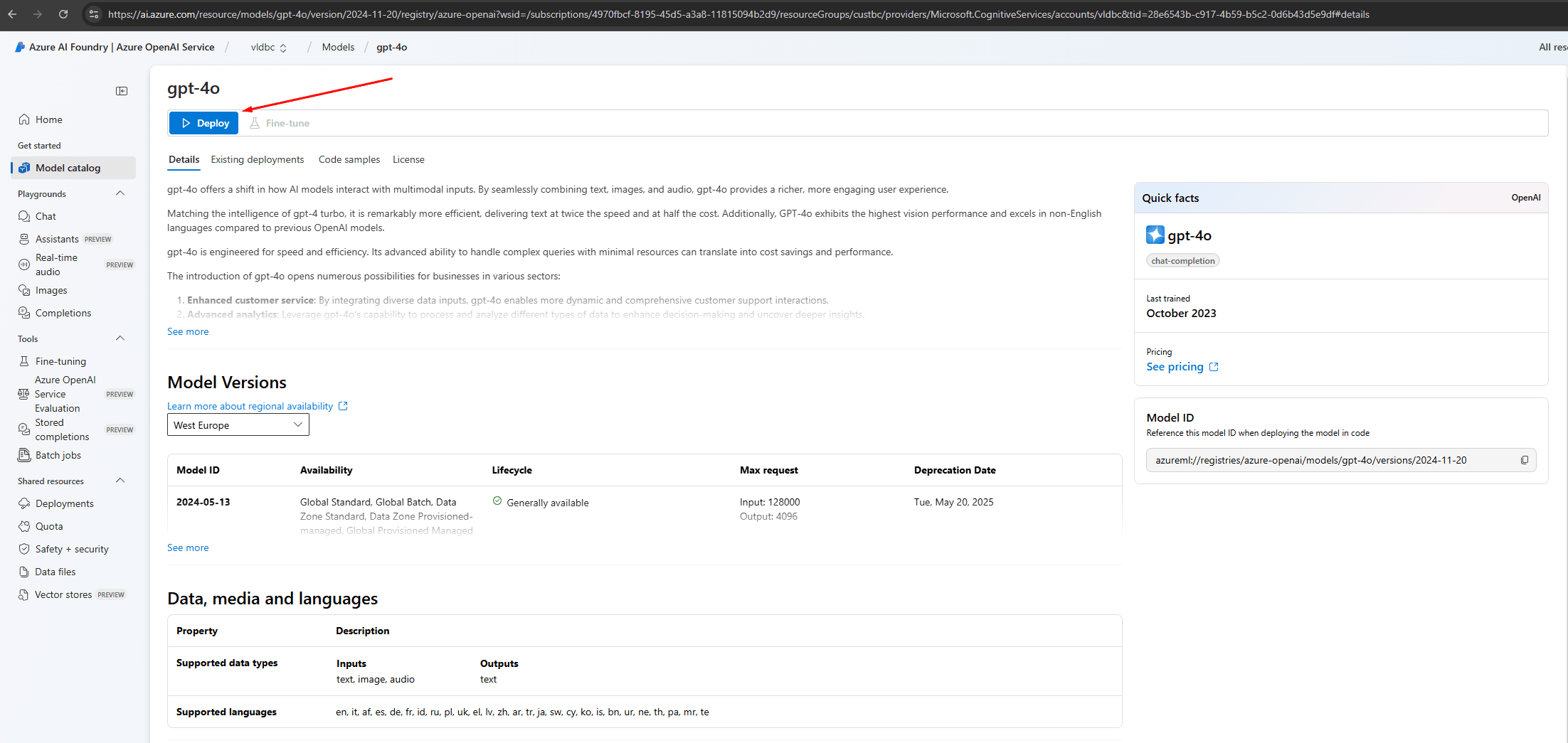Image resolution: width=1568 pixels, height=743 pixels.
Task: Click October 2023 last trained value
Action: 1181,314
